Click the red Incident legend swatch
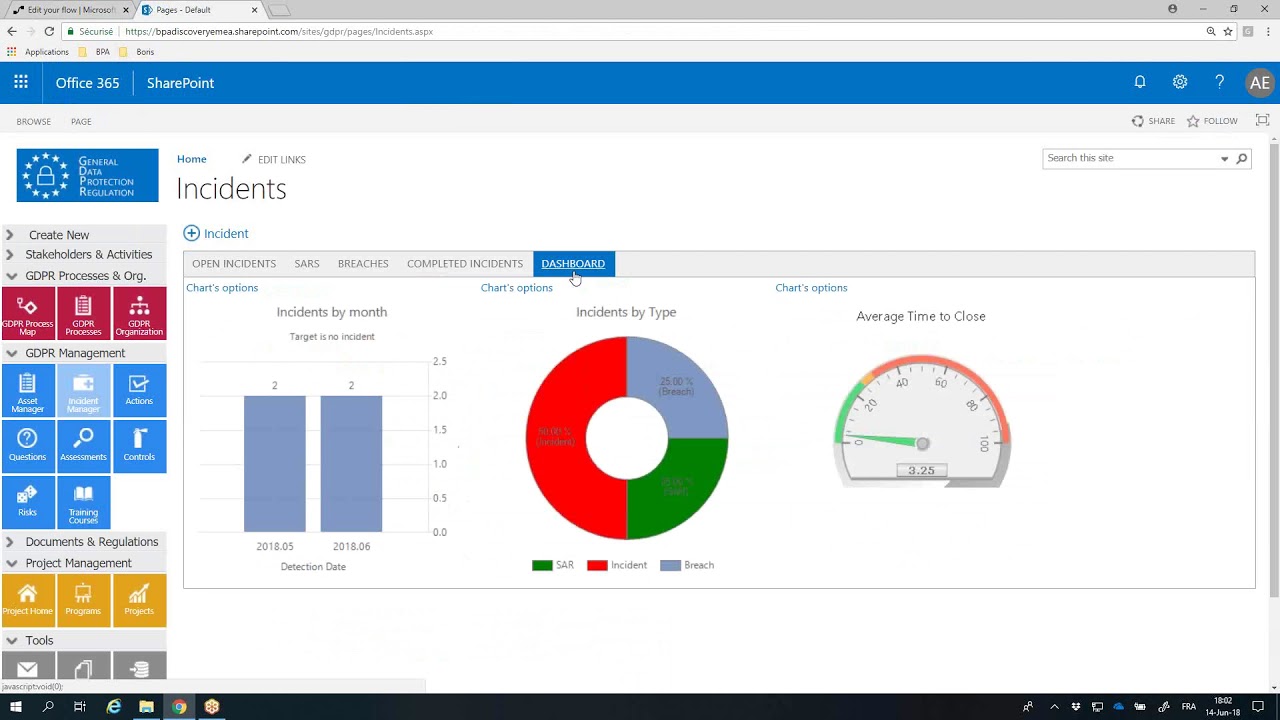This screenshot has height=720, width=1280. [x=597, y=566]
